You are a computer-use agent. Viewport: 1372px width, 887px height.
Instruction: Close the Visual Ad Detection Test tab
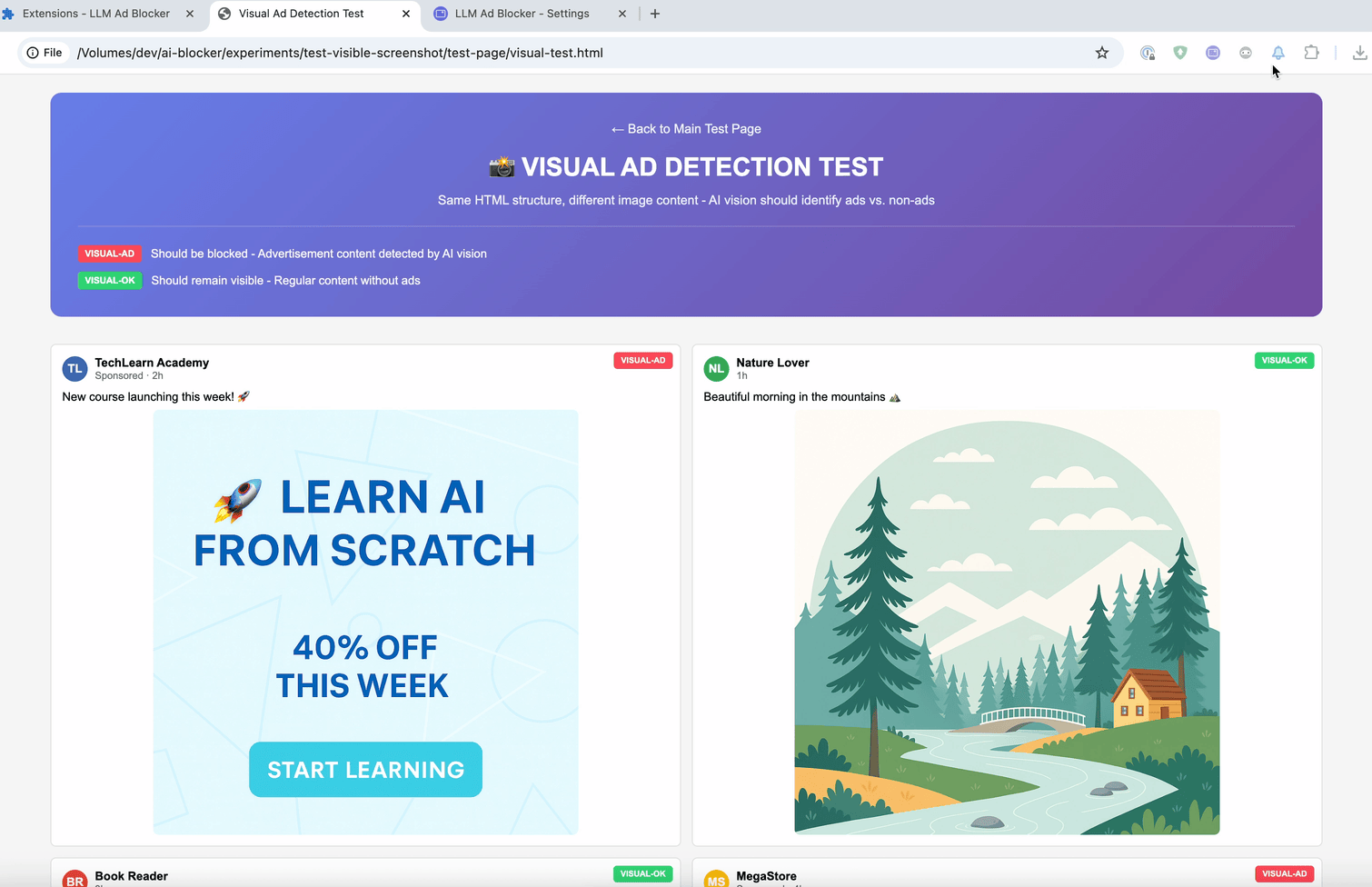[406, 14]
